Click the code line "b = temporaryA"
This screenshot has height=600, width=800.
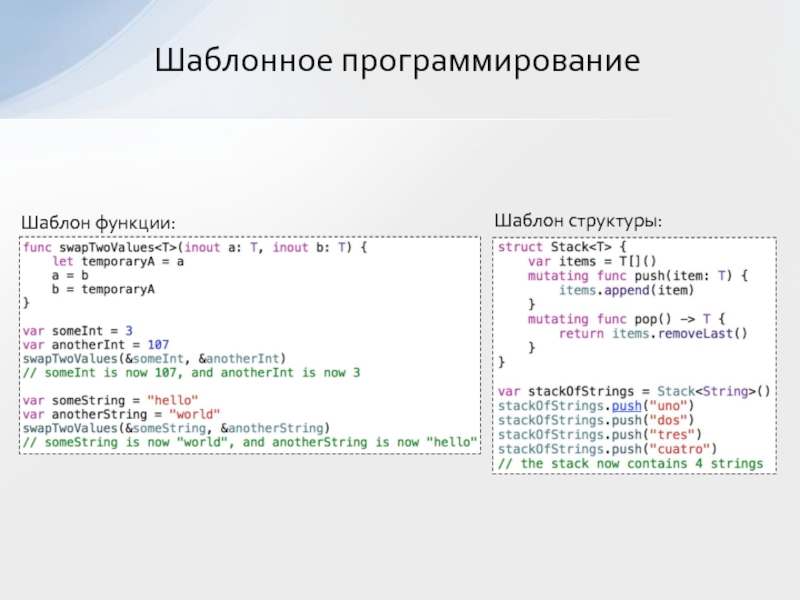[103, 289]
